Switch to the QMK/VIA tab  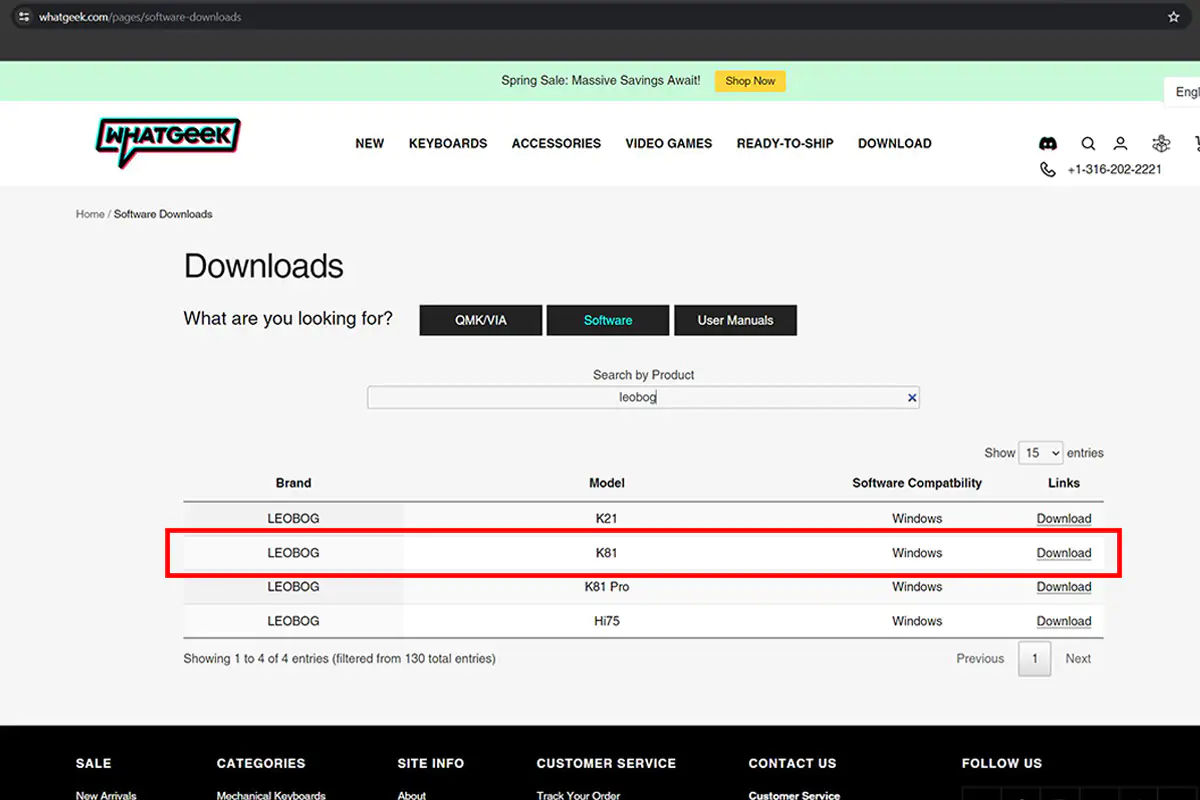click(x=481, y=320)
